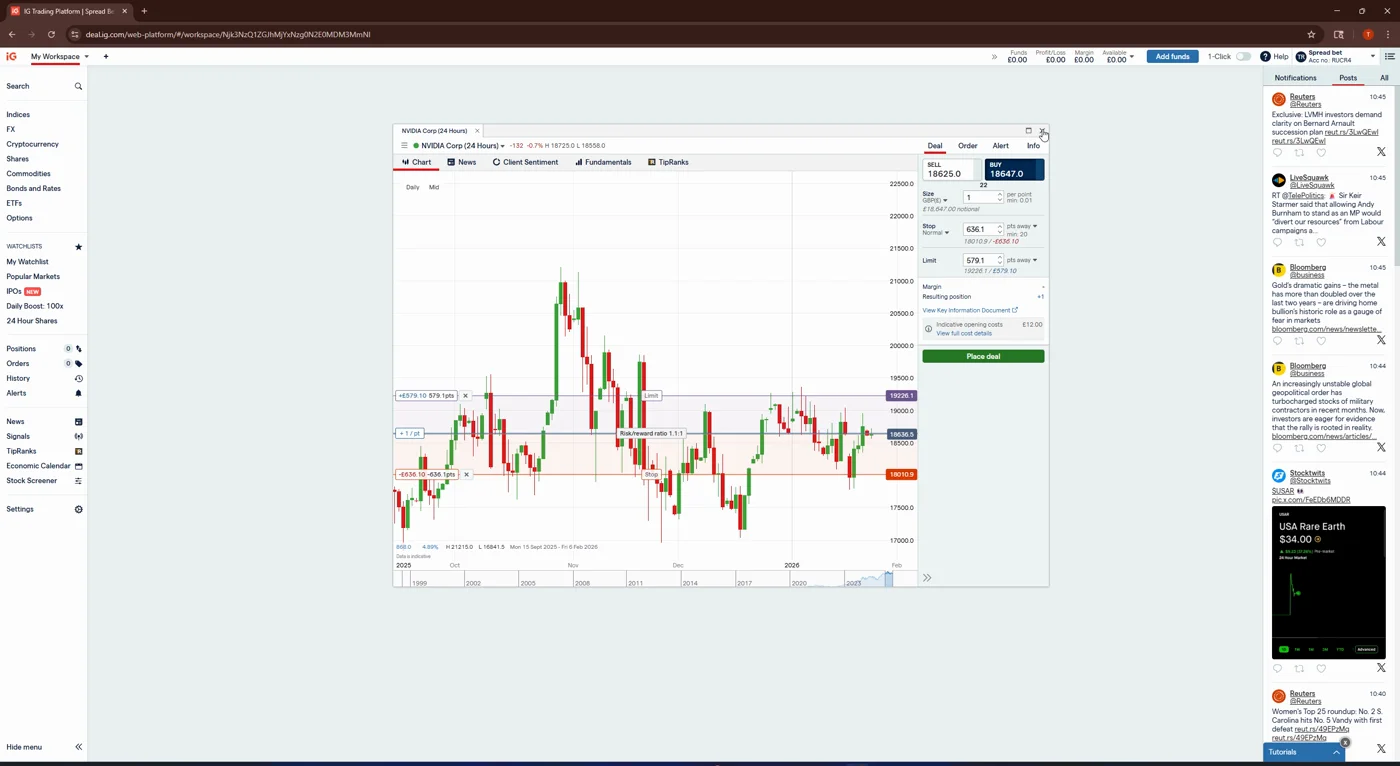Expand the funds bar with double chevrons
This screenshot has height=766, width=1400.
994,57
